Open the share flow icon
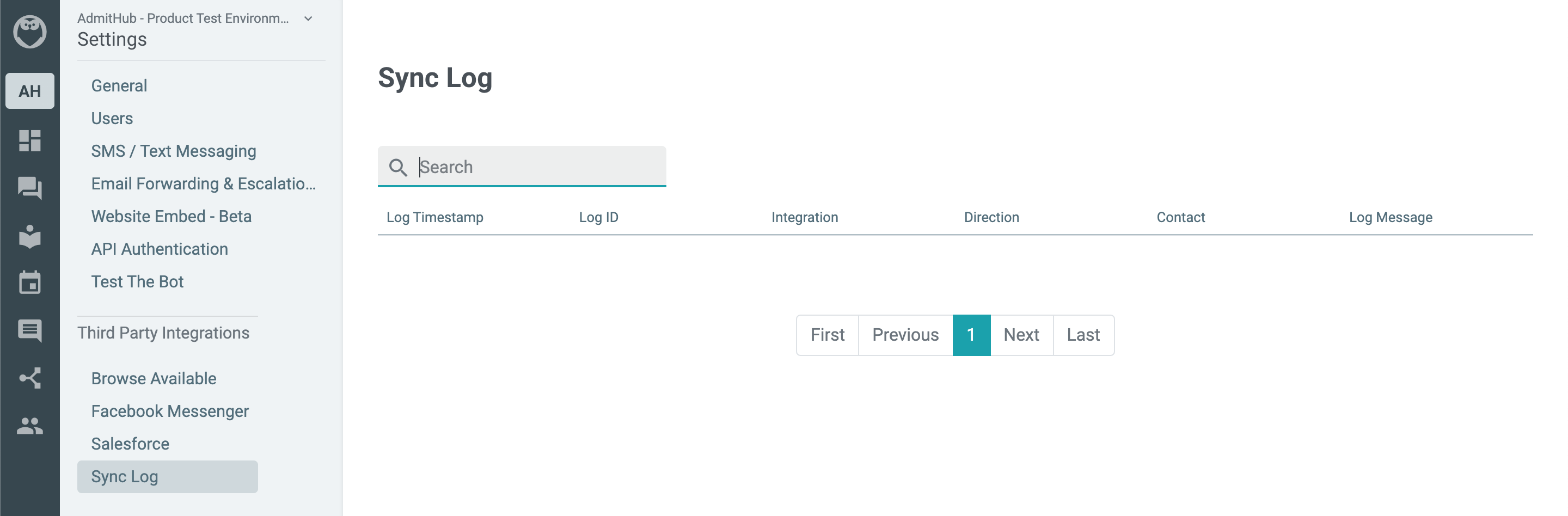This screenshot has height=516, width=1568. point(30,378)
